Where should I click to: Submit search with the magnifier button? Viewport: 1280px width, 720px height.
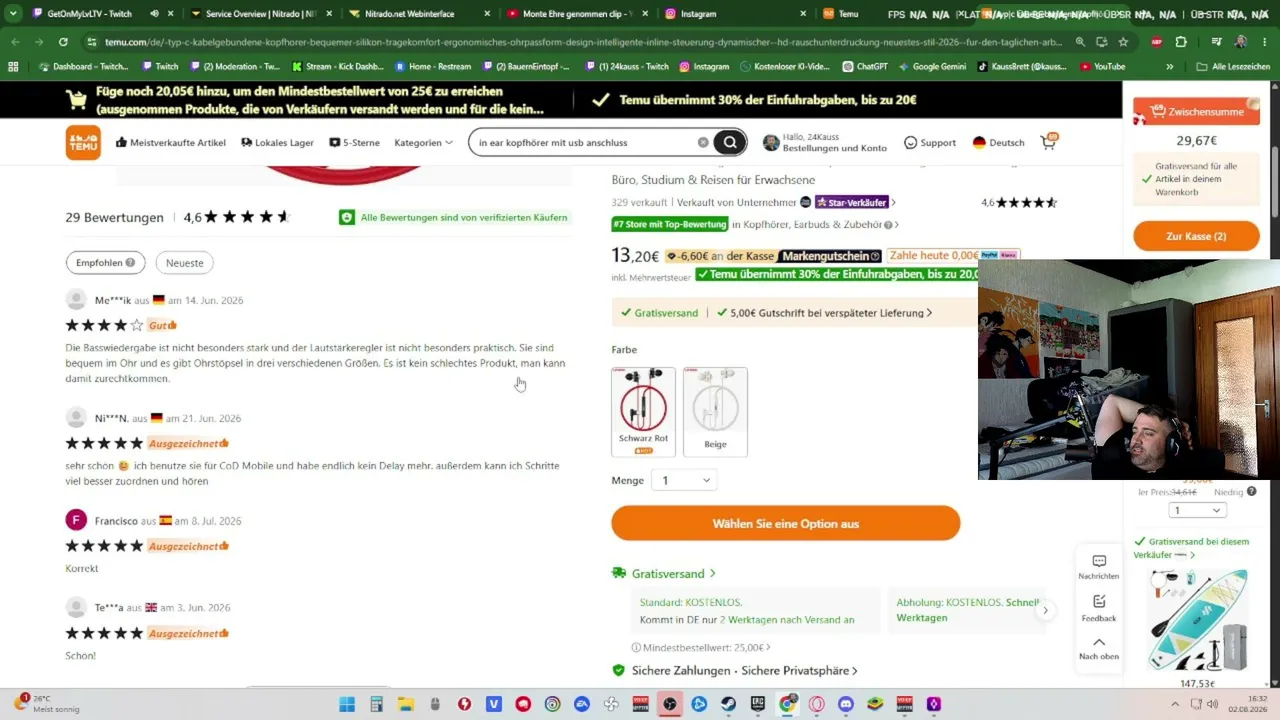[730, 143]
